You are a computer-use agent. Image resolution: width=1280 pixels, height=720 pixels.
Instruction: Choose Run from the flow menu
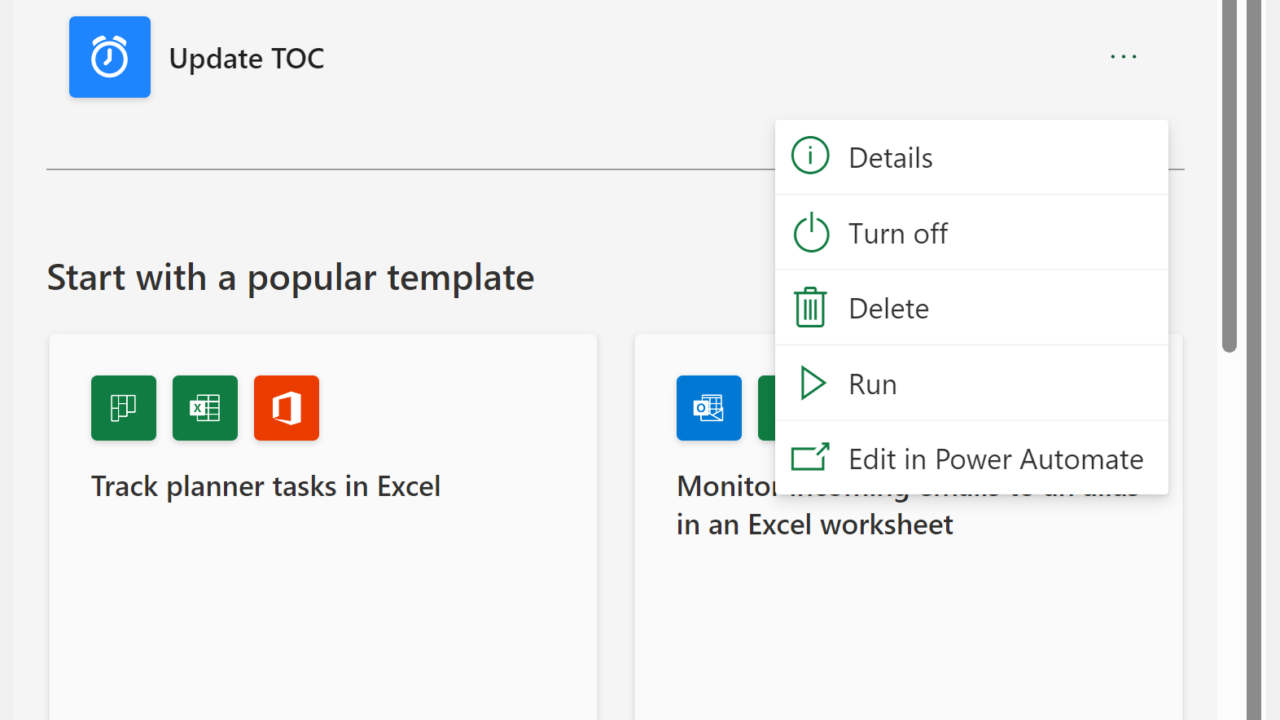point(872,384)
